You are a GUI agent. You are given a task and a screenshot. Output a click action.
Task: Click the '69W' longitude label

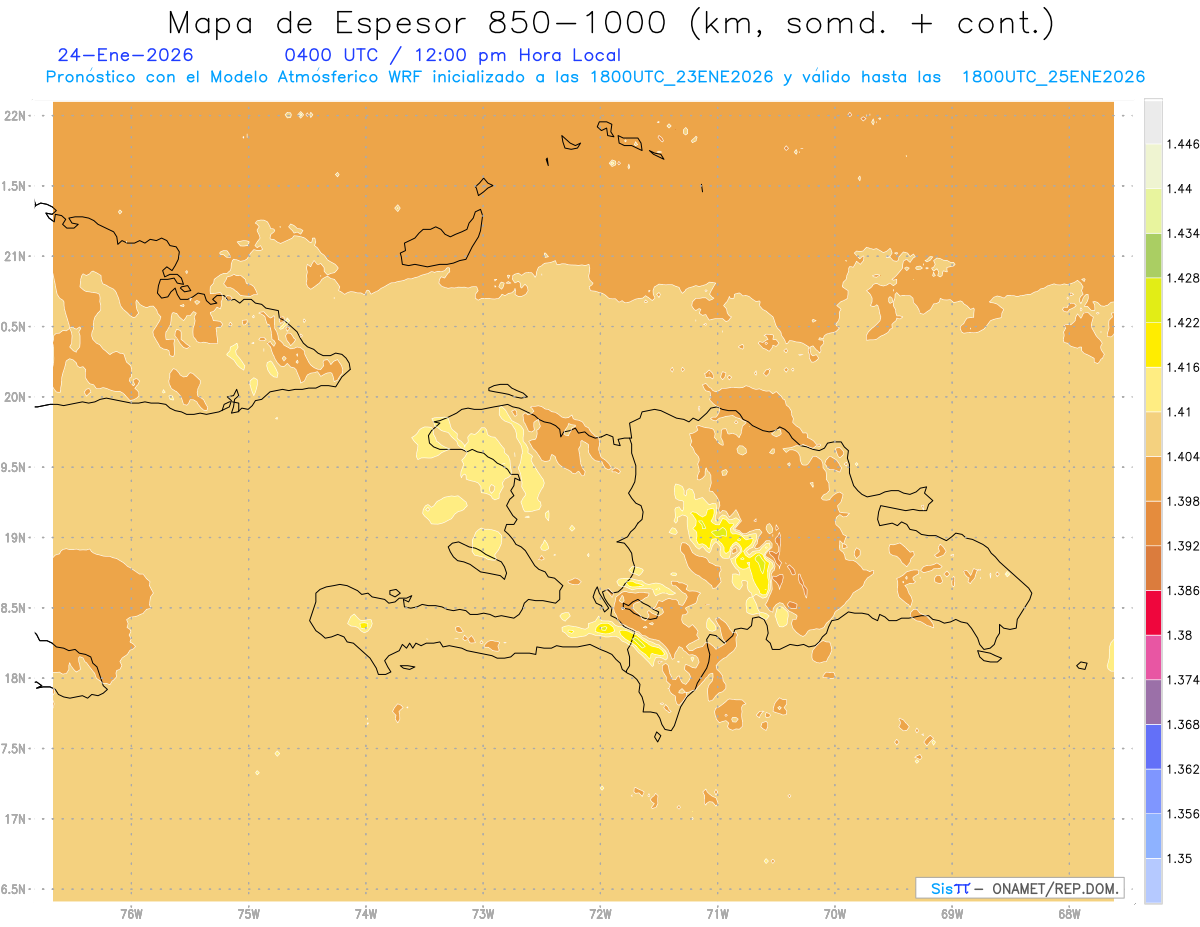952,913
